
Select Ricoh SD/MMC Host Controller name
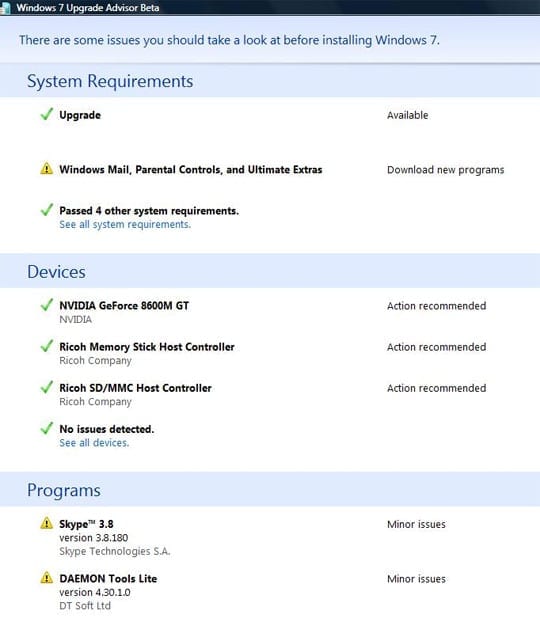click(x=135, y=388)
